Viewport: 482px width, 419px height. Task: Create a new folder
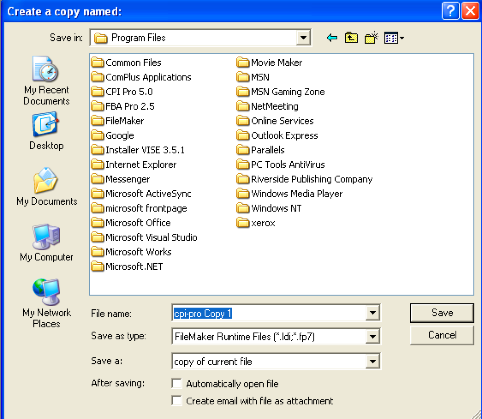(x=371, y=38)
